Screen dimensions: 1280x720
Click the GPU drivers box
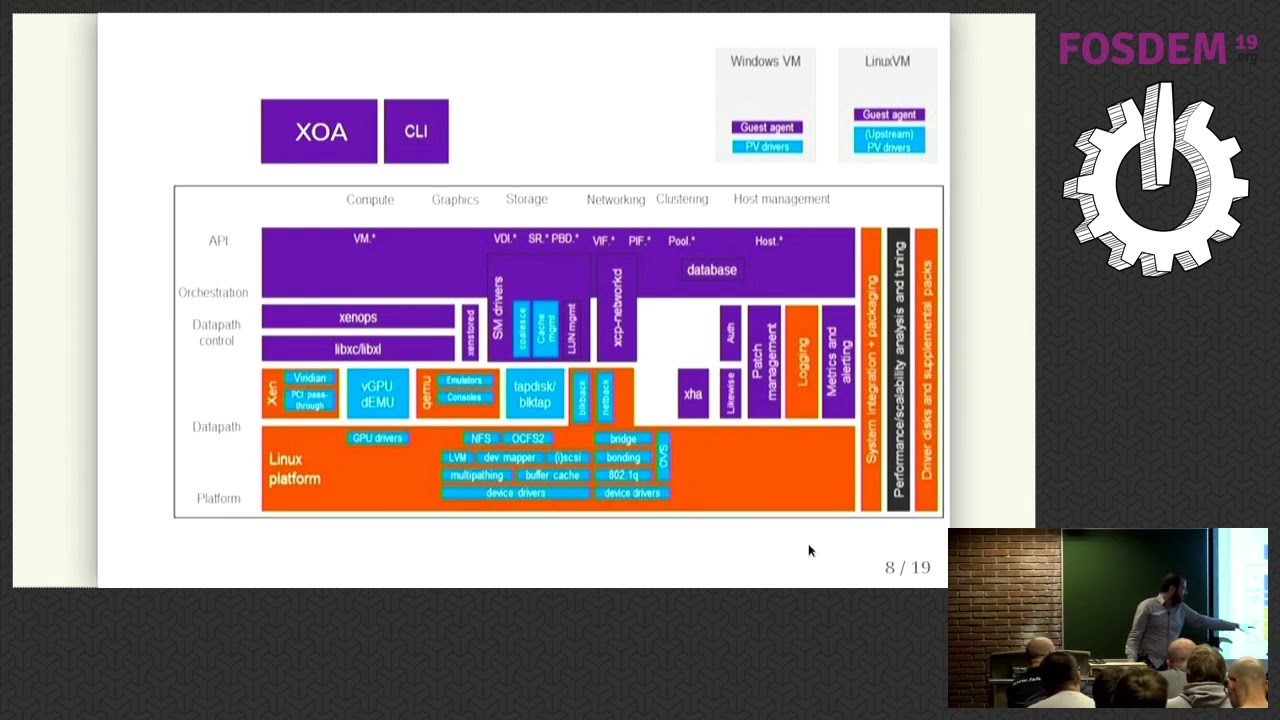377,438
